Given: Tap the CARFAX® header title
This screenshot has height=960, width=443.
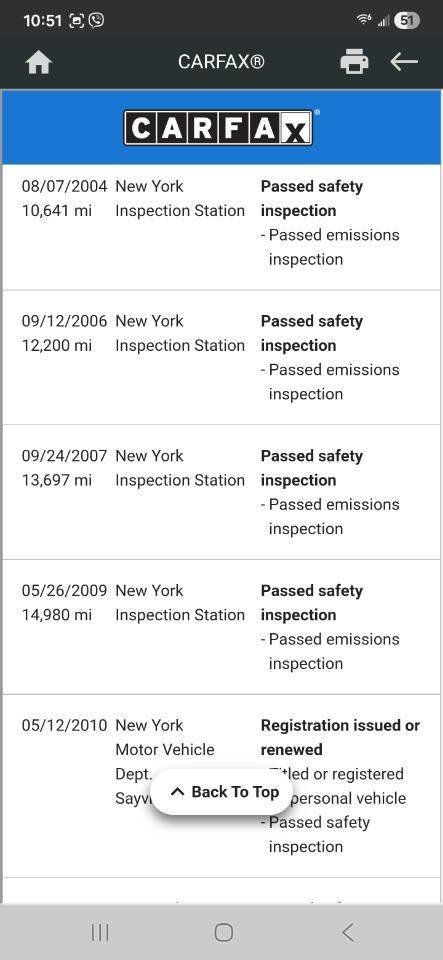Looking at the screenshot, I should coord(222,62).
